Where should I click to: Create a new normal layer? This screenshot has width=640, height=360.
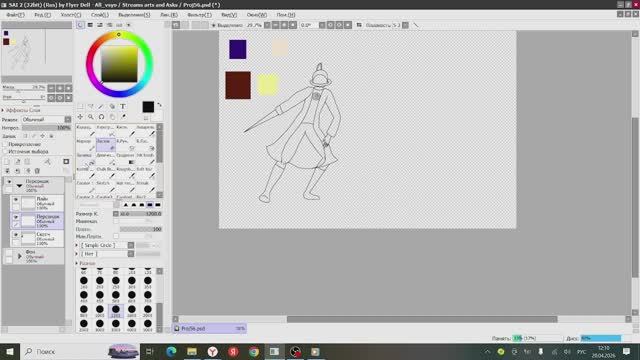coord(7,162)
